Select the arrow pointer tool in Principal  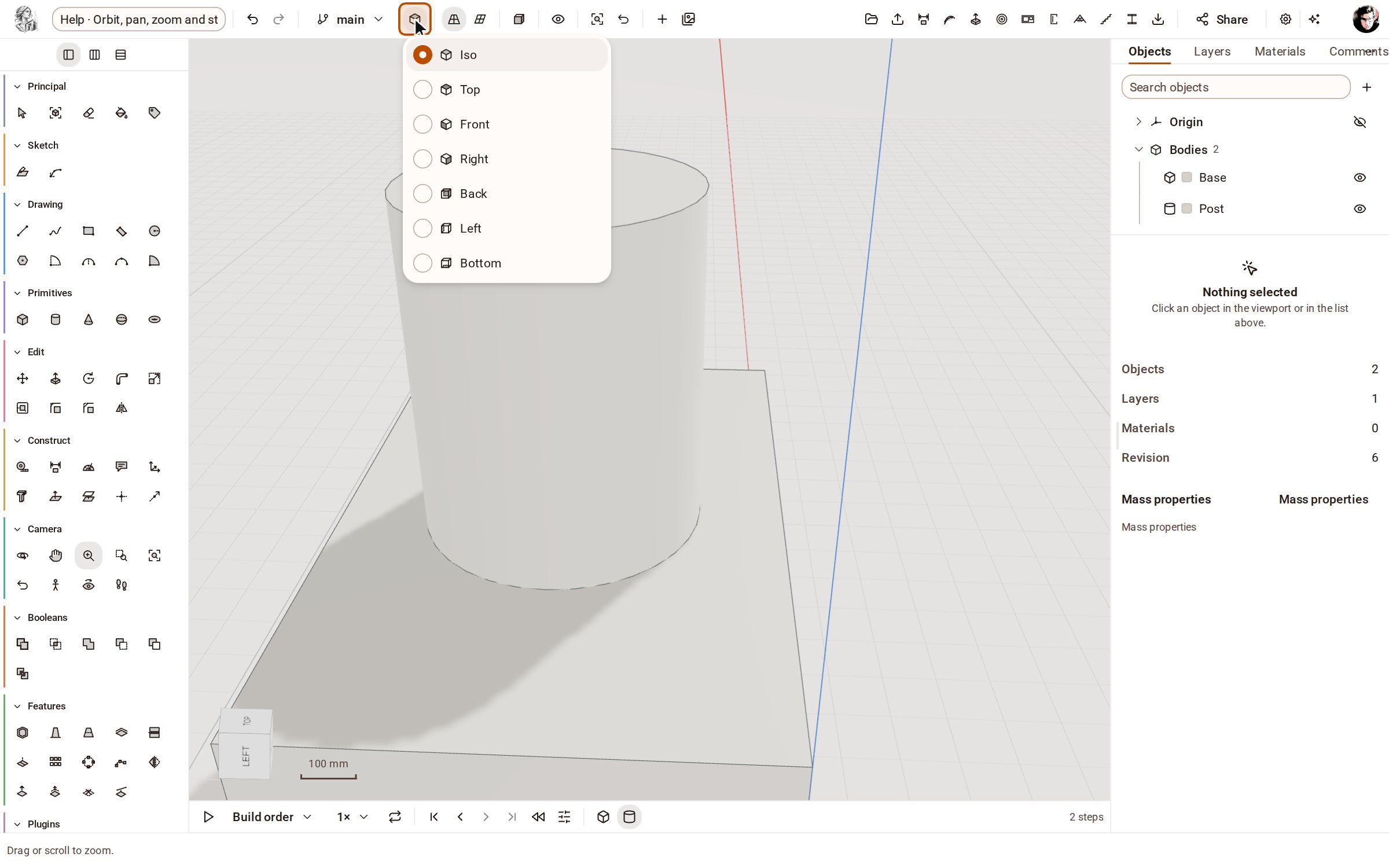[23, 113]
